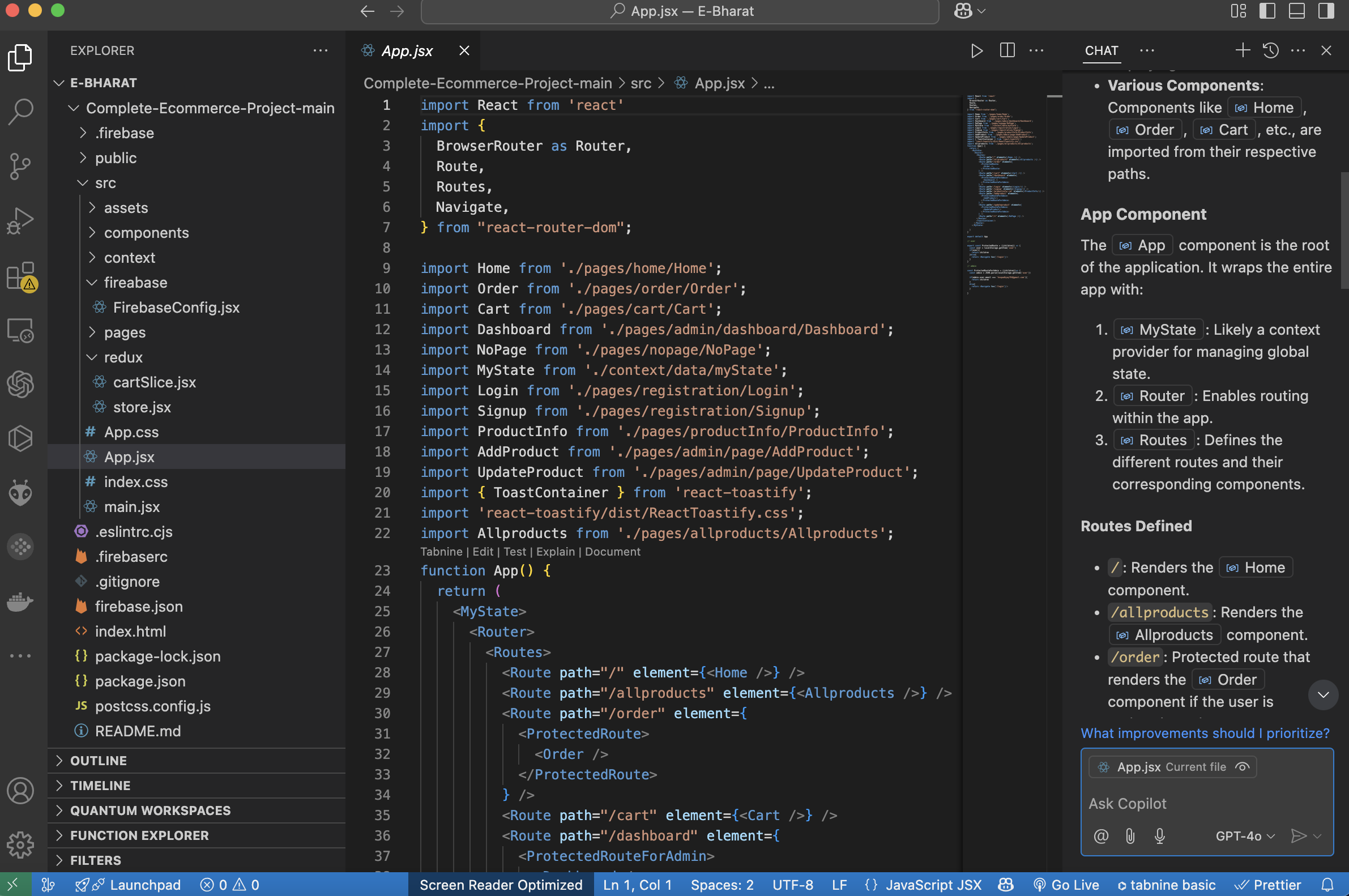
Task: Click 'What improvements should I prioritize?' suggestion
Action: pyautogui.click(x=1205, y=733)
